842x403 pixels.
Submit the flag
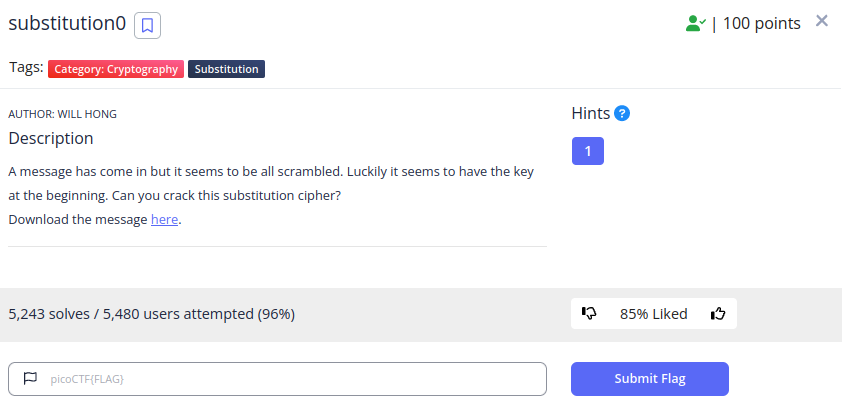pos(650,379)
